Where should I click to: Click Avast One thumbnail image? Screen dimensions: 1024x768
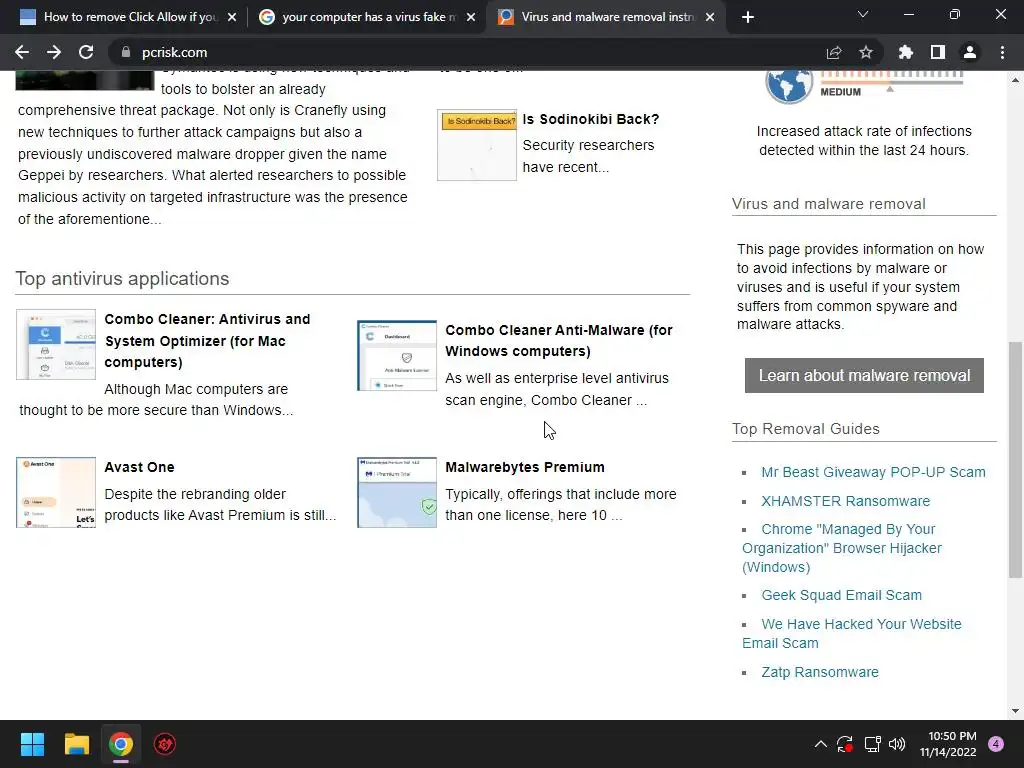[56, 492]
